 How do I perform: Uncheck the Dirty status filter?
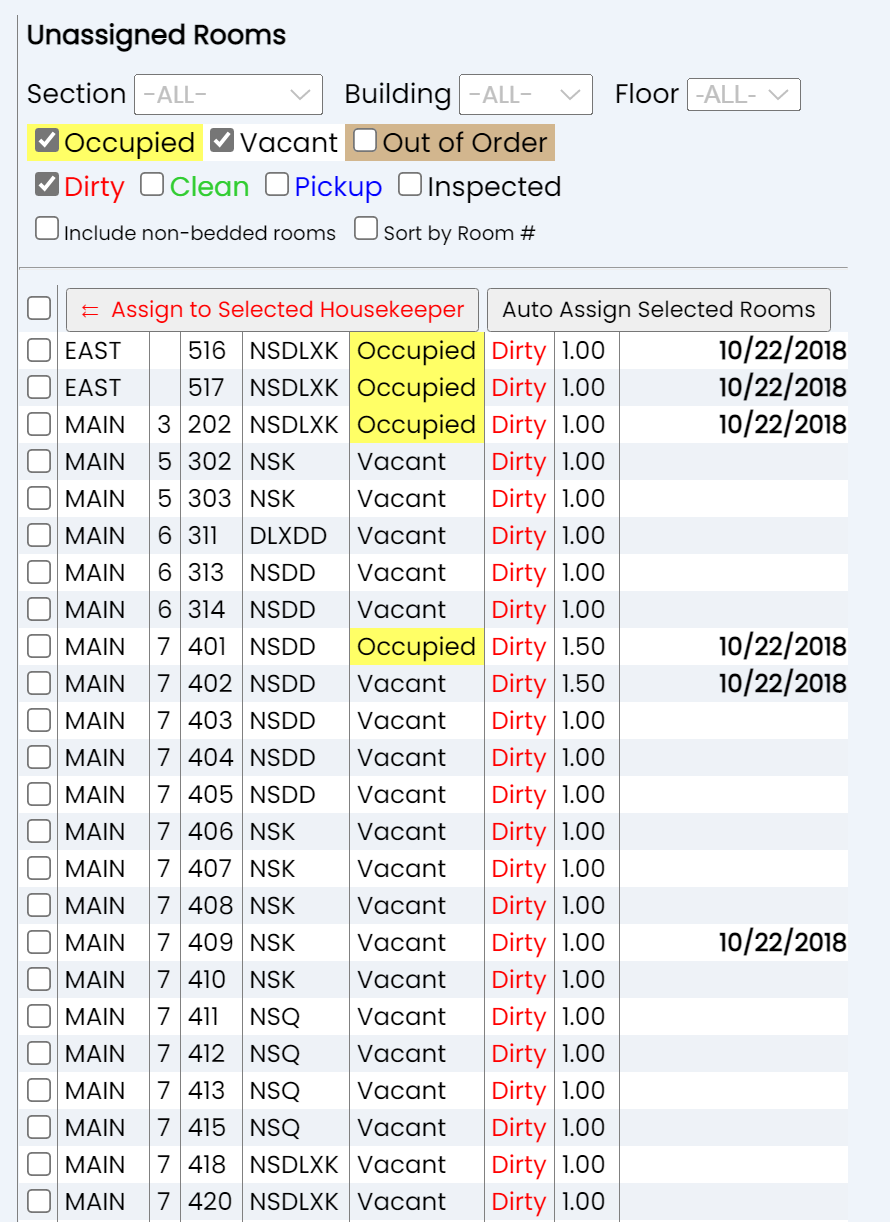47,185
